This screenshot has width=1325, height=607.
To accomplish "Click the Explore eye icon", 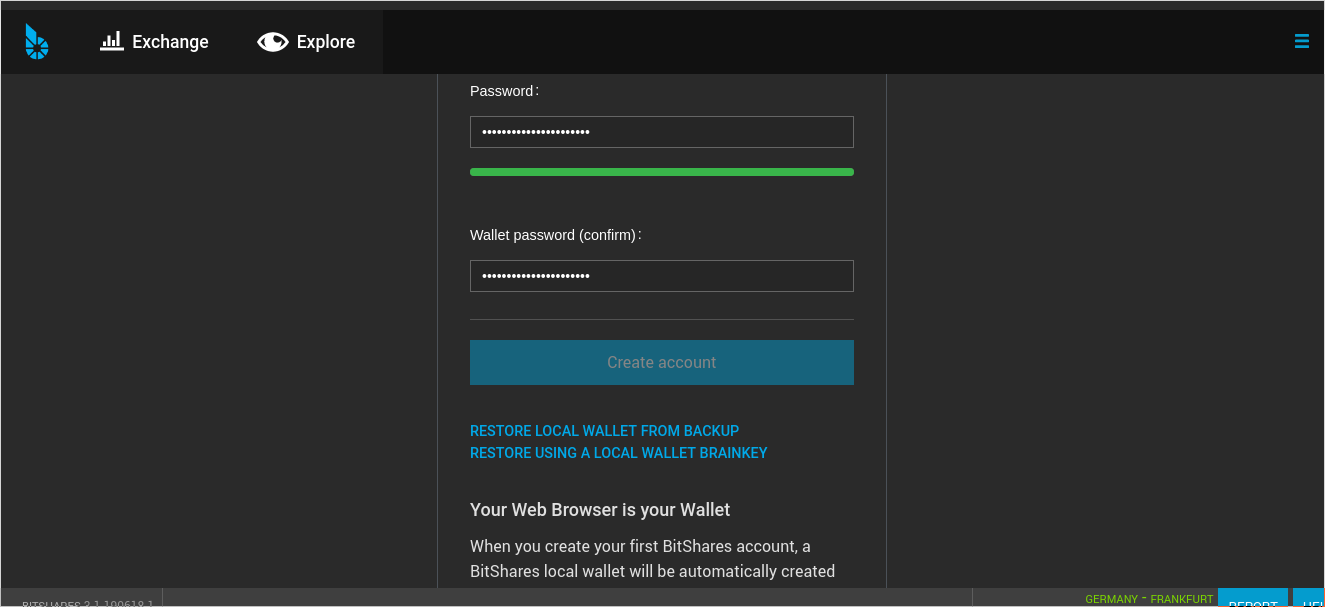I will (x=272, y=41).
